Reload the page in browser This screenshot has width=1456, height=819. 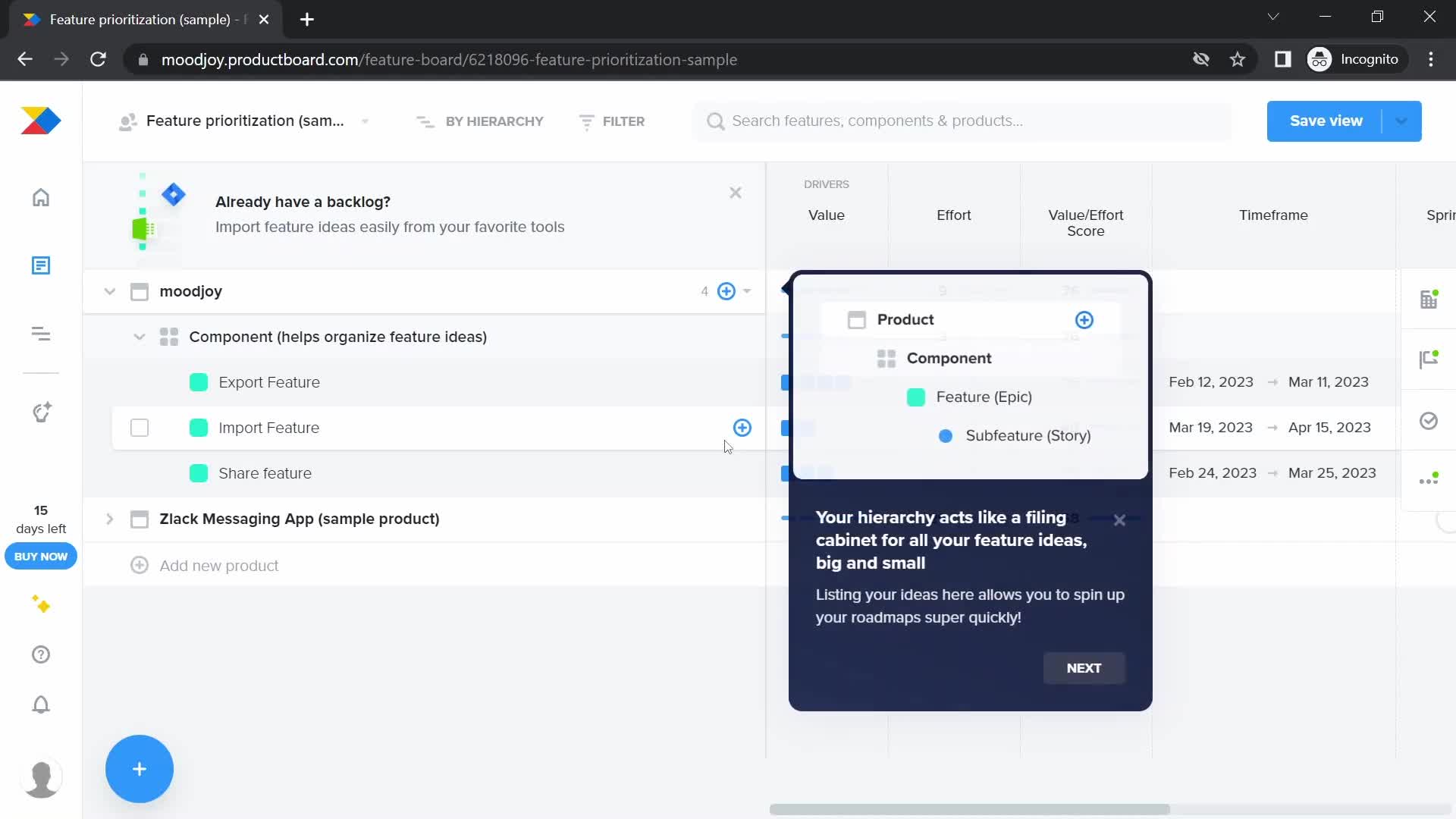98,59
